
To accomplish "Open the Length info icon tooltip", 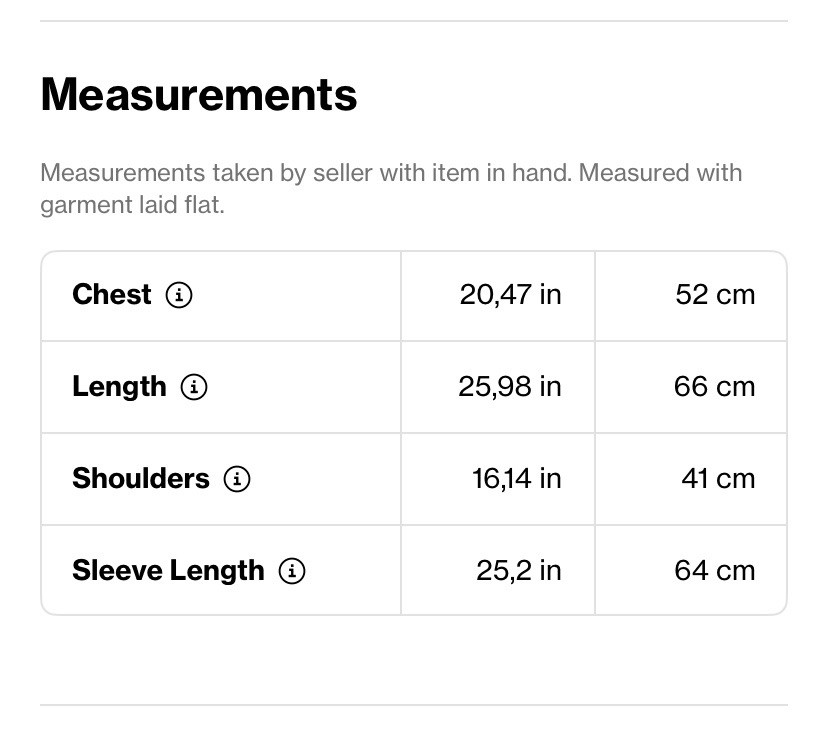I will pos(194,387).
